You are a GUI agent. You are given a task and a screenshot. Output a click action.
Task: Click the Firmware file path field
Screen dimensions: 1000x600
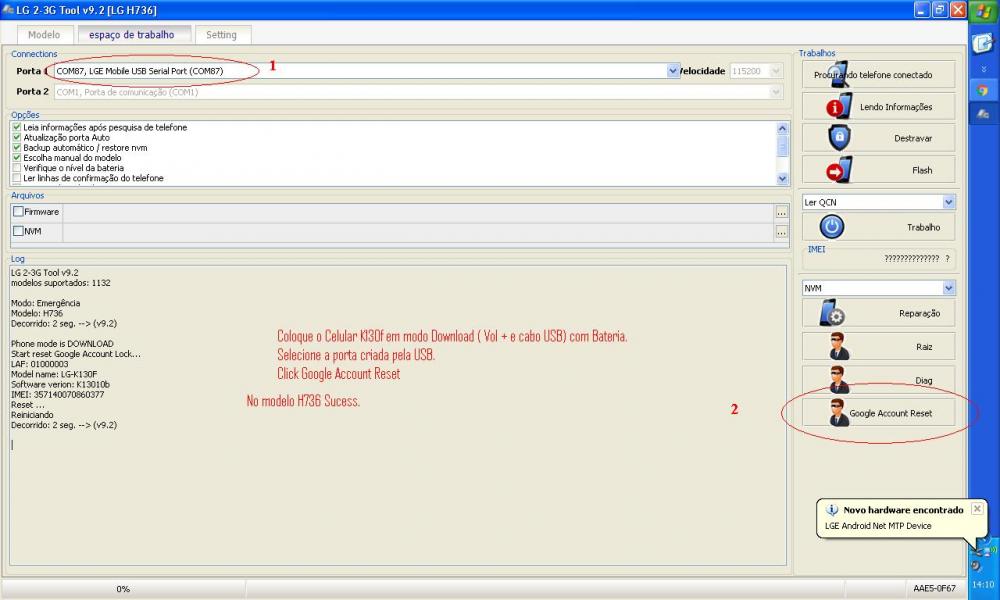pyautogui.click(x=418, y=212)
